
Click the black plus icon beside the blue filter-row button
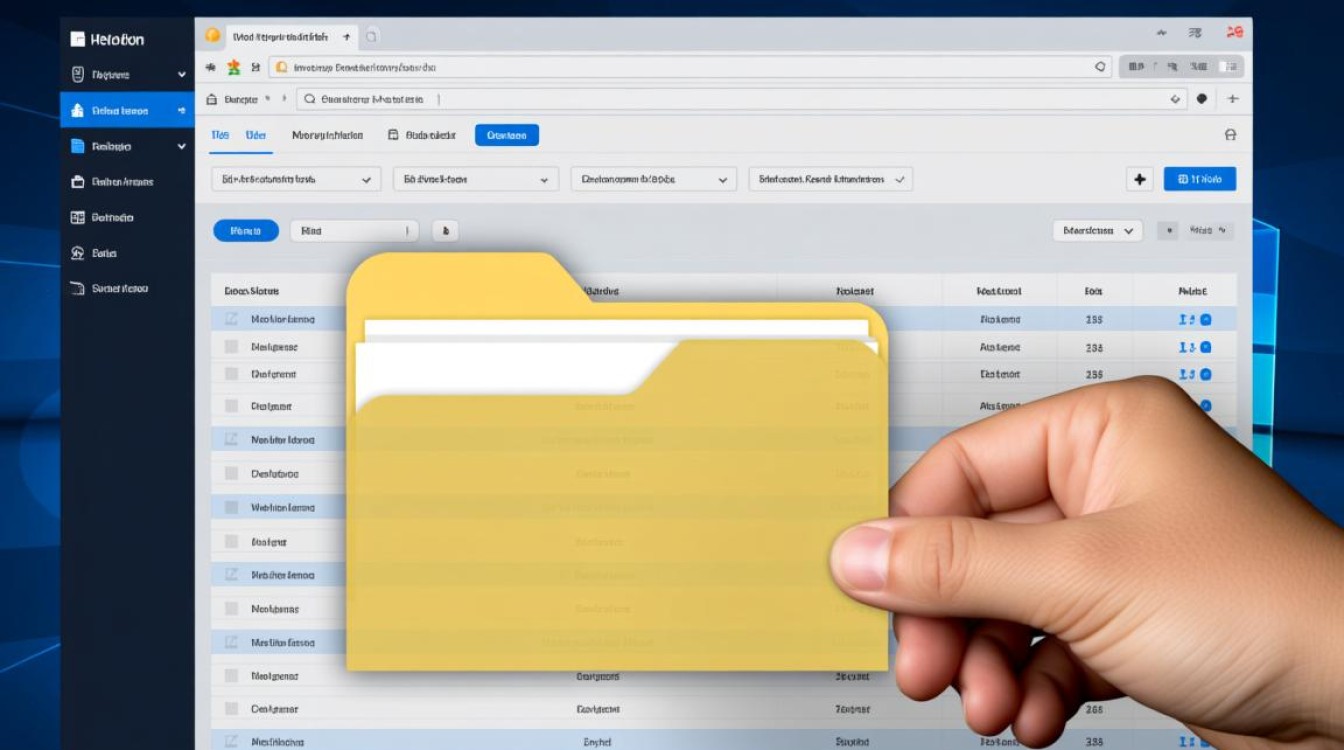pyautogui.click(x=1139, y=179)
